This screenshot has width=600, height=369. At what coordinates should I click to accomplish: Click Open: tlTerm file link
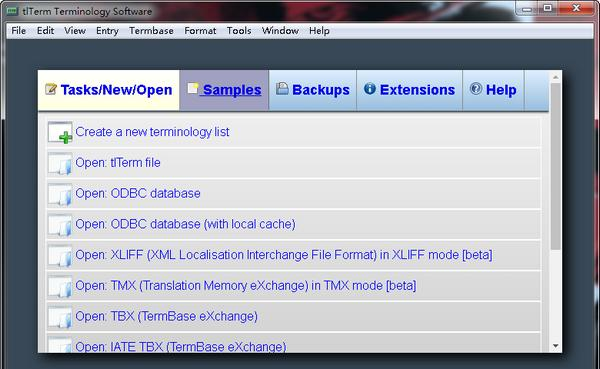tap(118, 163)
